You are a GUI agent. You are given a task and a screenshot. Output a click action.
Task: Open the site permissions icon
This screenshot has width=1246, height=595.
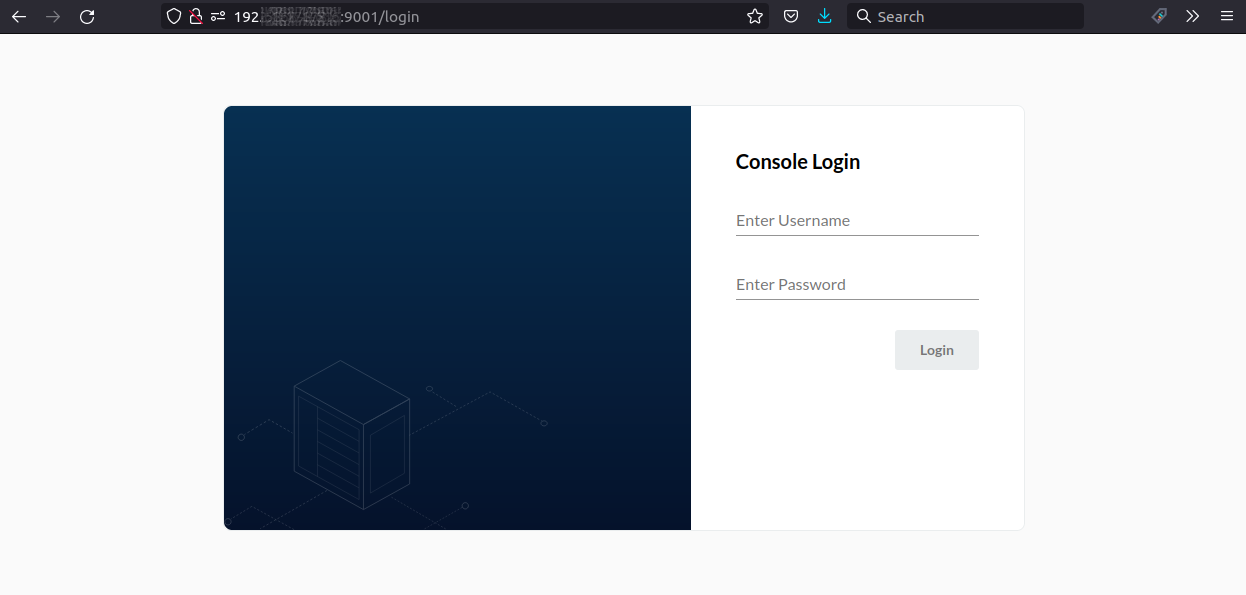point(217,16)
